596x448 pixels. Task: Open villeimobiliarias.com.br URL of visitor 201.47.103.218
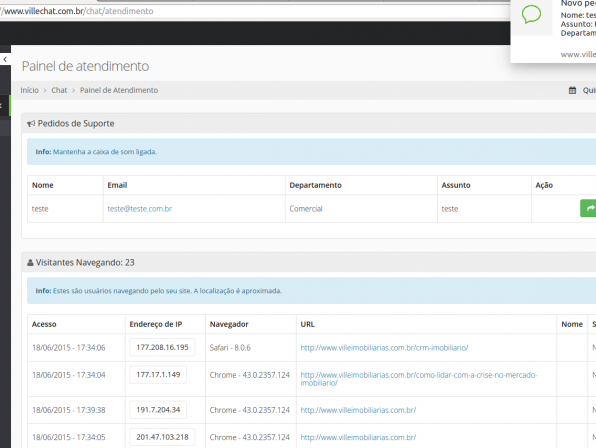(x=358, y=437)
